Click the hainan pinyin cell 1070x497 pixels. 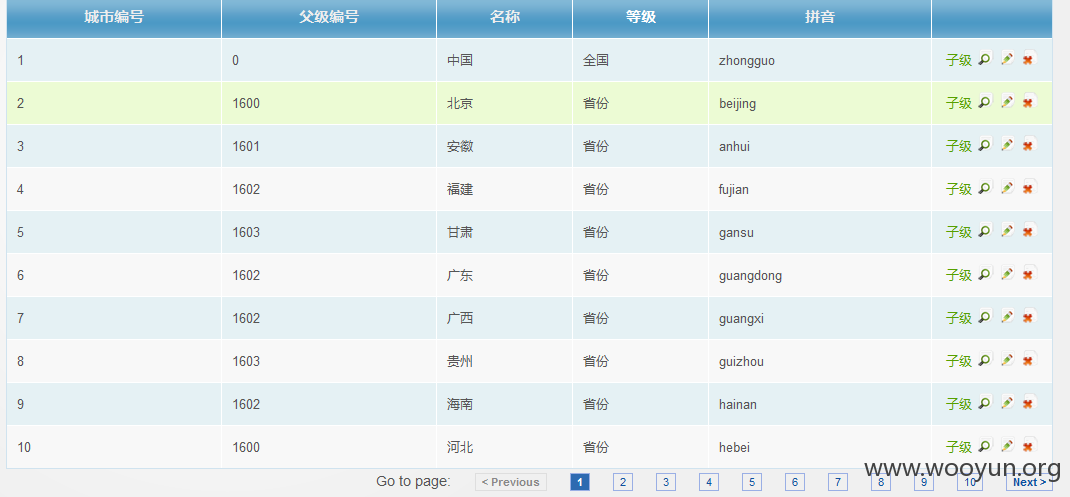[x=820, y=405]
